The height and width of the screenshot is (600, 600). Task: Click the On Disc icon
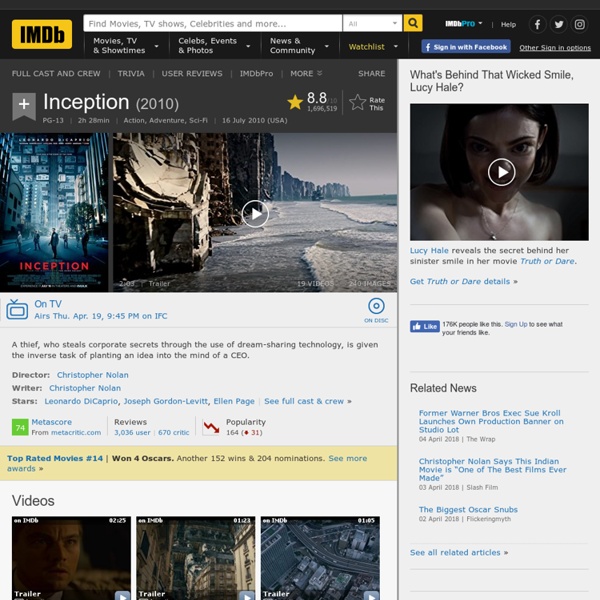[376, 310]
